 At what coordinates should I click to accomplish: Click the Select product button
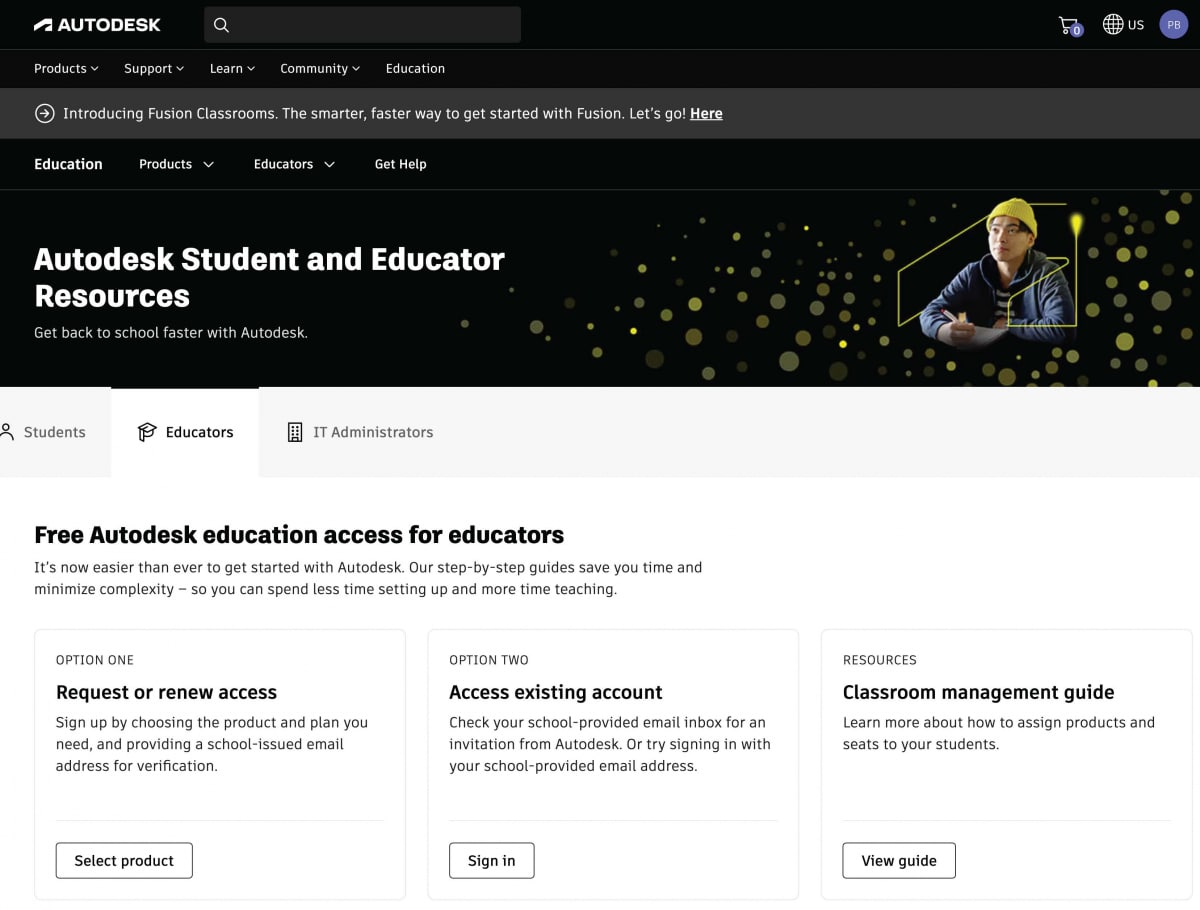point(124,860)
